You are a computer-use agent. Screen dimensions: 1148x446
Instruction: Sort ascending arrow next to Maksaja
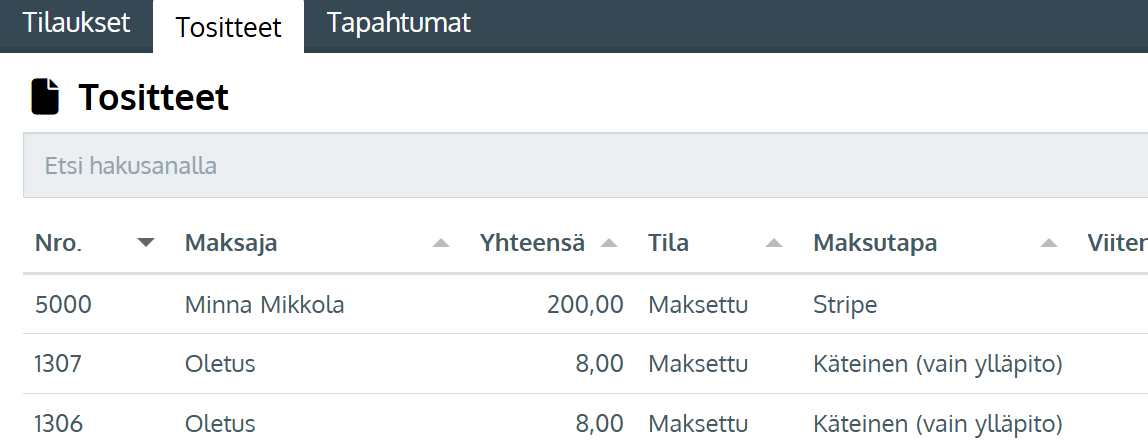[441, 243]
